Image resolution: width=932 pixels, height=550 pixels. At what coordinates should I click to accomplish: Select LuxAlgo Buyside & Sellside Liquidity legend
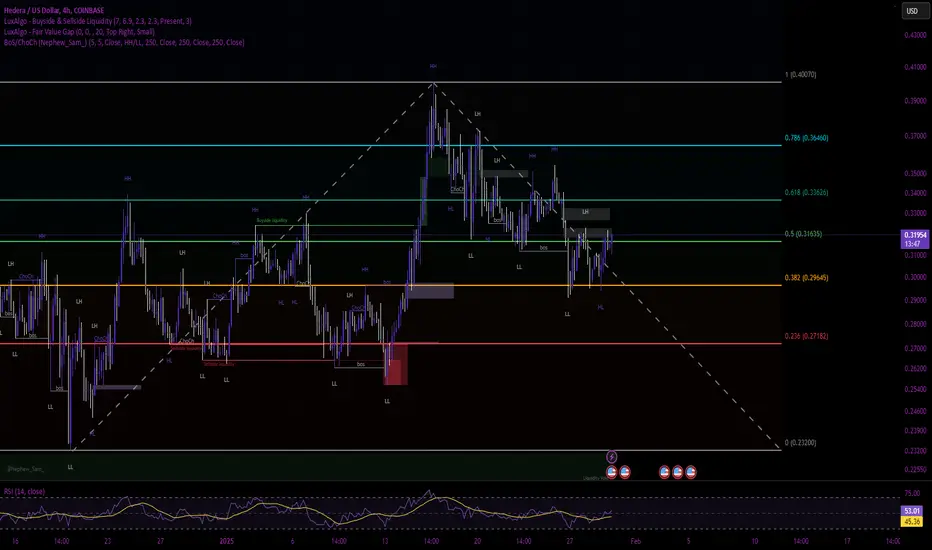click(97, 21)
